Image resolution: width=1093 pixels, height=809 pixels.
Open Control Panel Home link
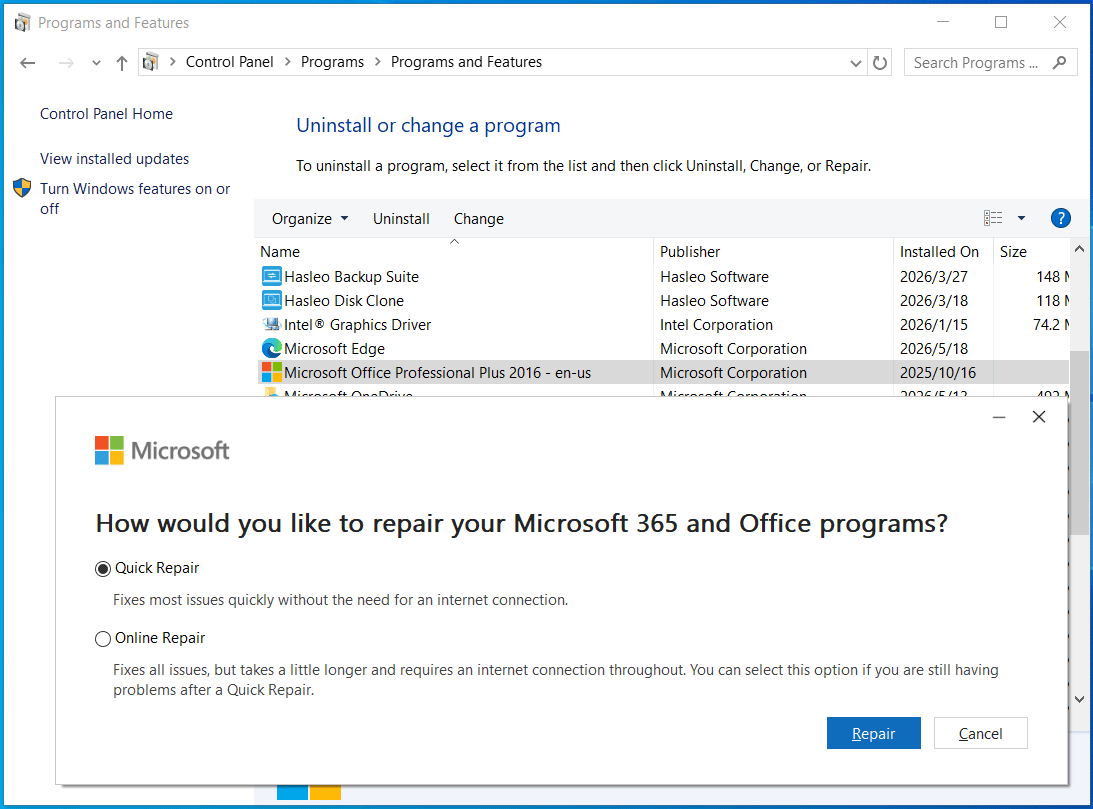pos(106,114)
